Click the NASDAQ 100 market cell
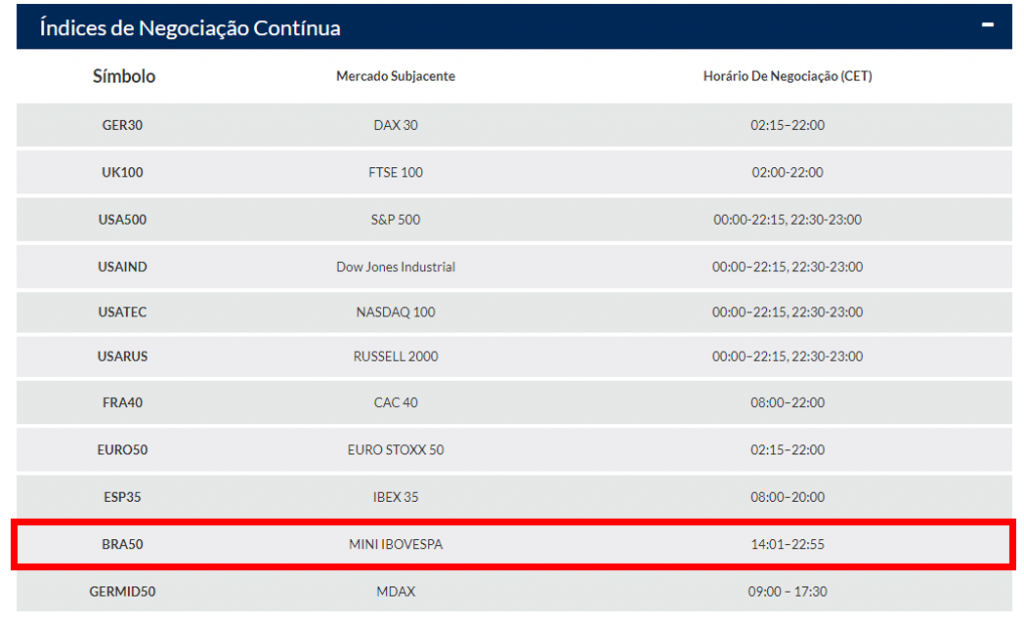 (x=396, y=312)
